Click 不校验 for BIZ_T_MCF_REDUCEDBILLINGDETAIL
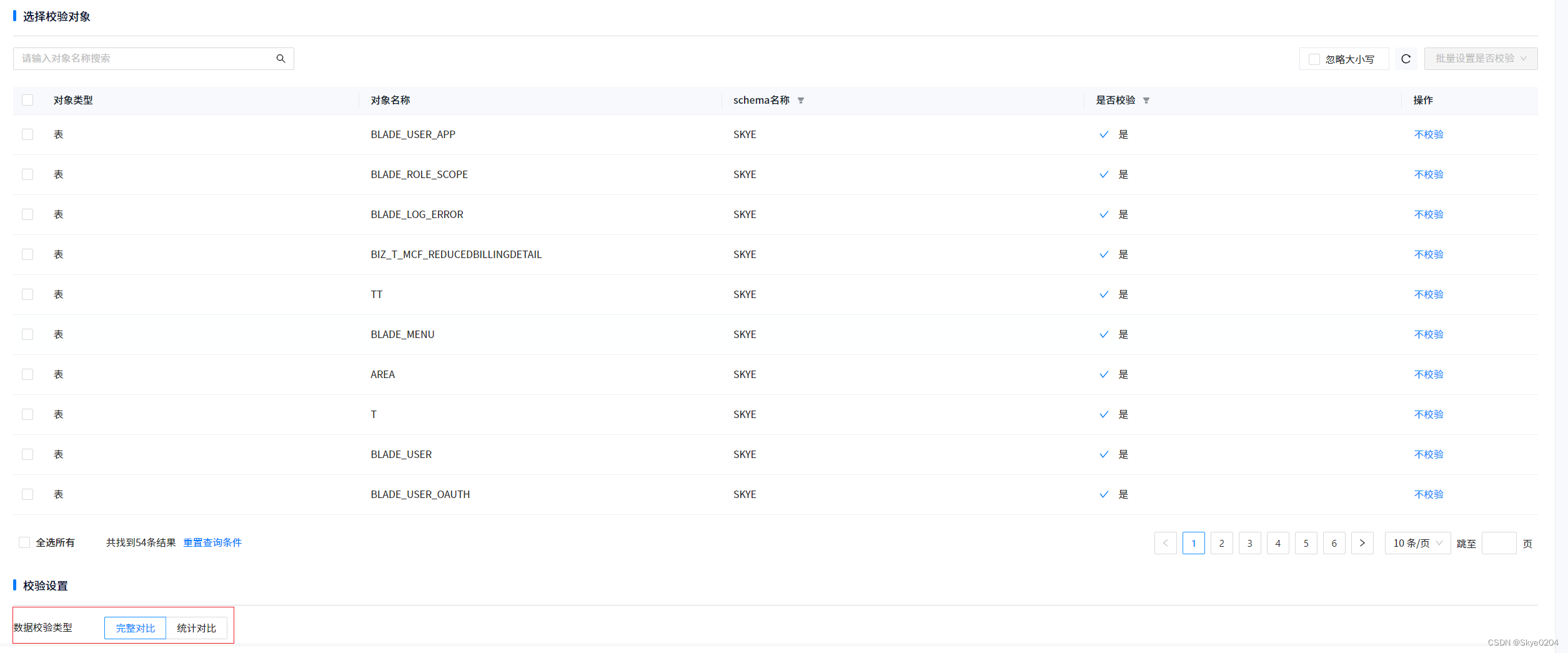The height and width of the screenshot is (653, 1568). coord(1429,254)
